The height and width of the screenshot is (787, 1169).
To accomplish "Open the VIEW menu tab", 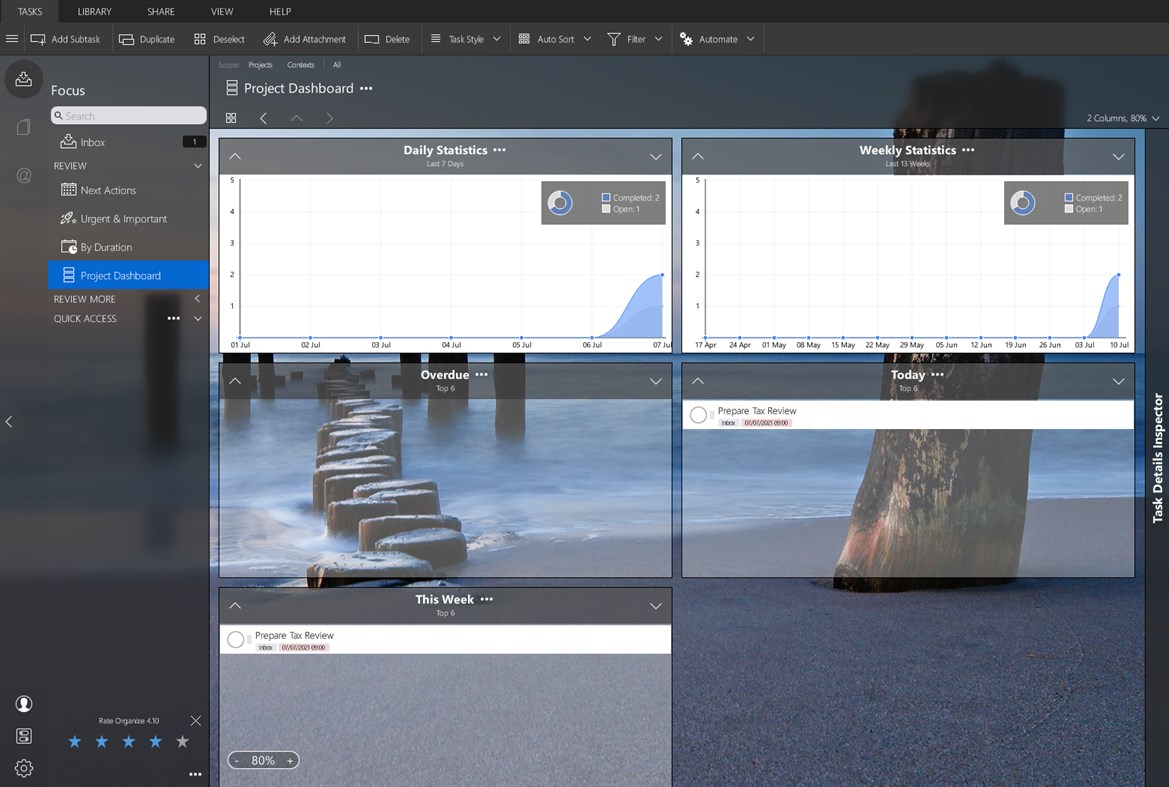I will click(x=221, y=11).
